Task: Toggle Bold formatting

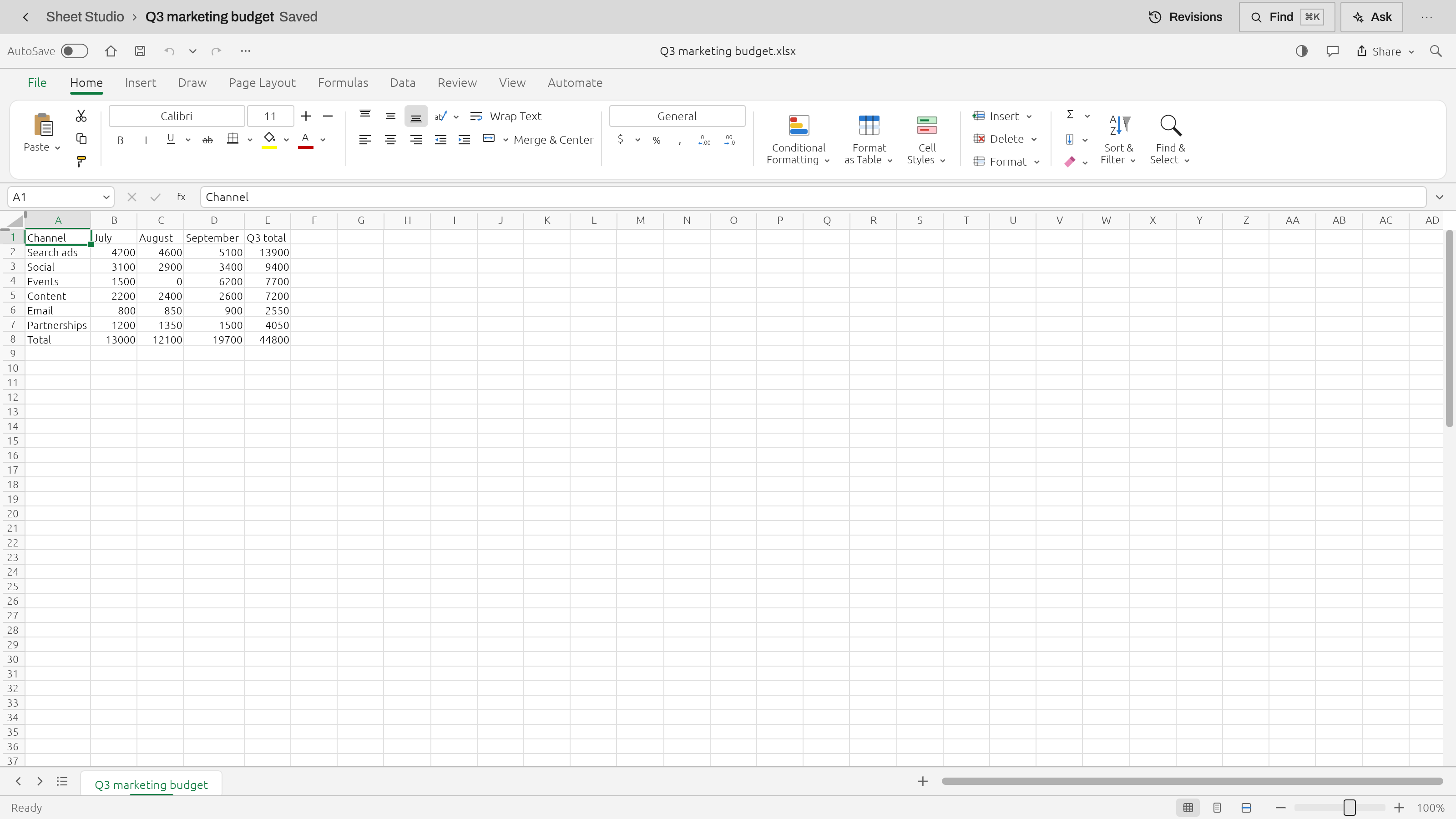Action: (x=120, y=140)
